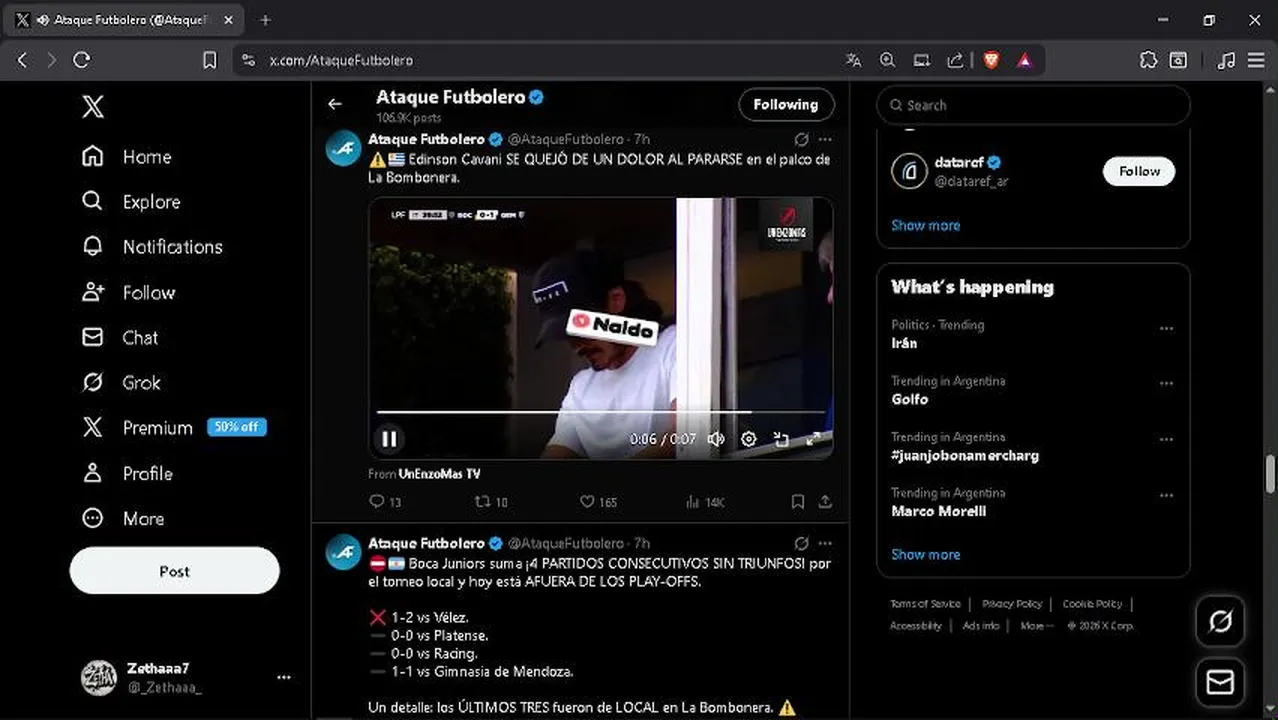Open Grok explain icon on Cavani post
The height and width of the screenshot is (720, 1278).
coord(801,139)
